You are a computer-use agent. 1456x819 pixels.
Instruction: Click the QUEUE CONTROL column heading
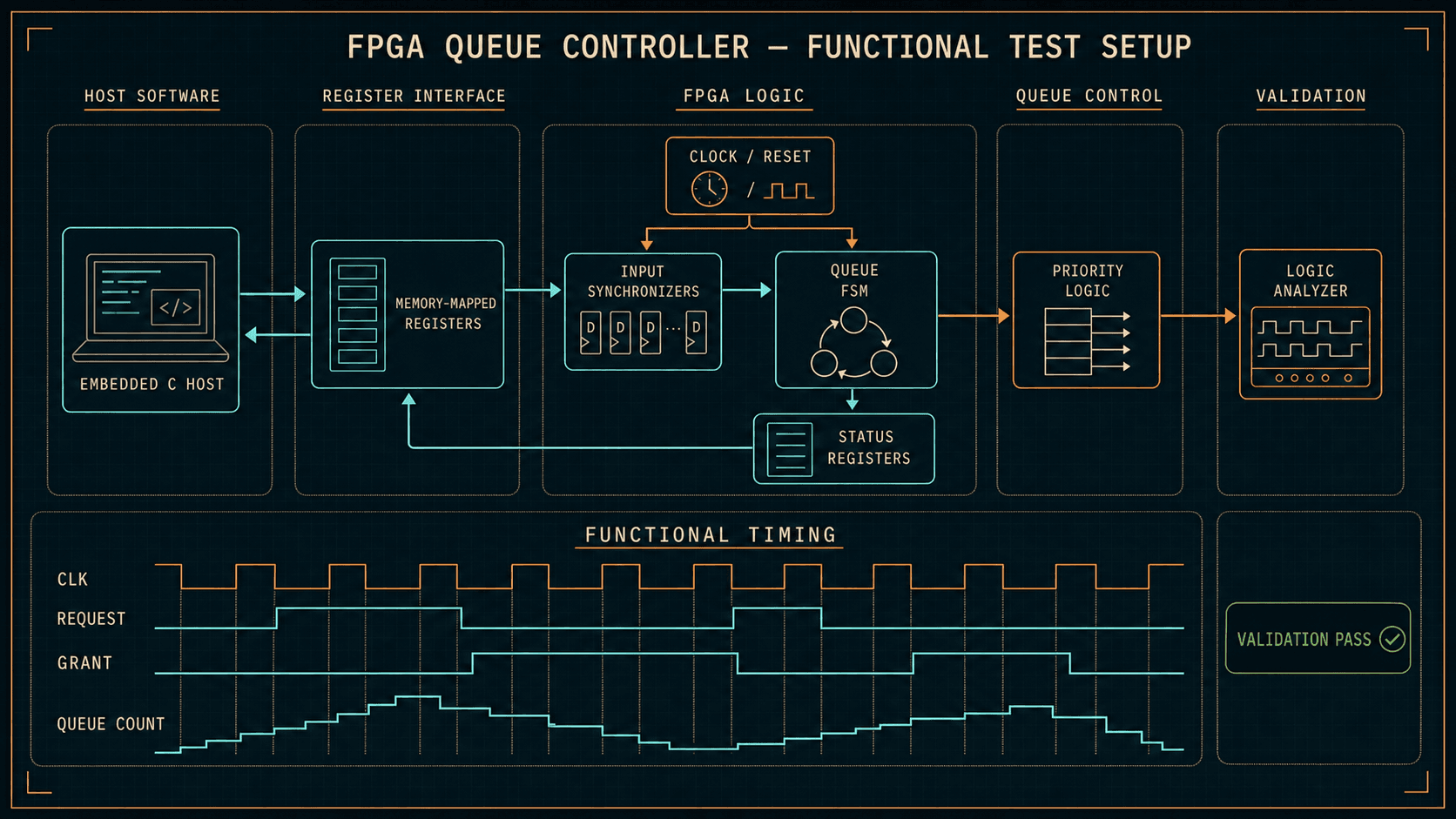(x=1089, y=96)
